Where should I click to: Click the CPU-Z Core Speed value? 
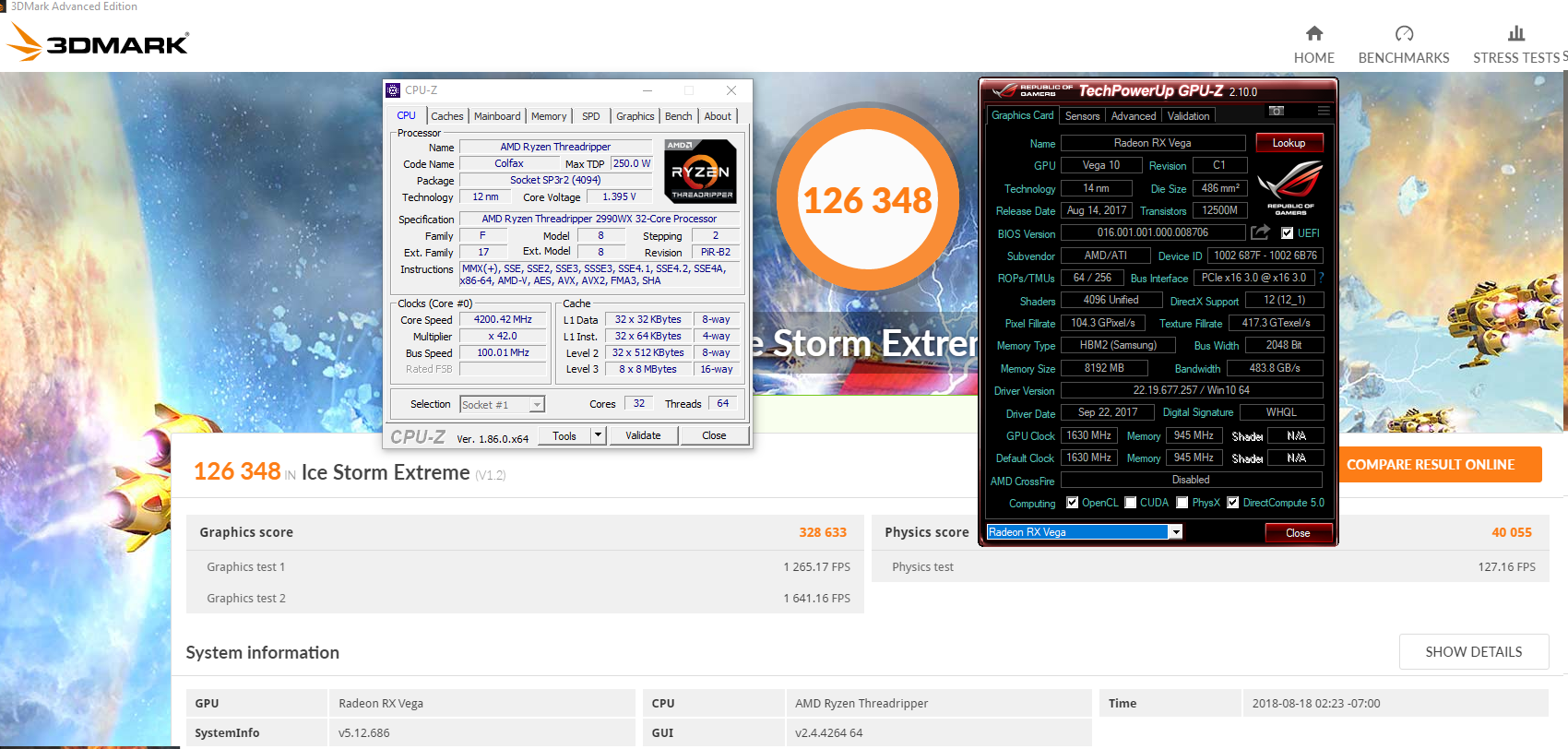pyautogui.click(x=504, y=319)
